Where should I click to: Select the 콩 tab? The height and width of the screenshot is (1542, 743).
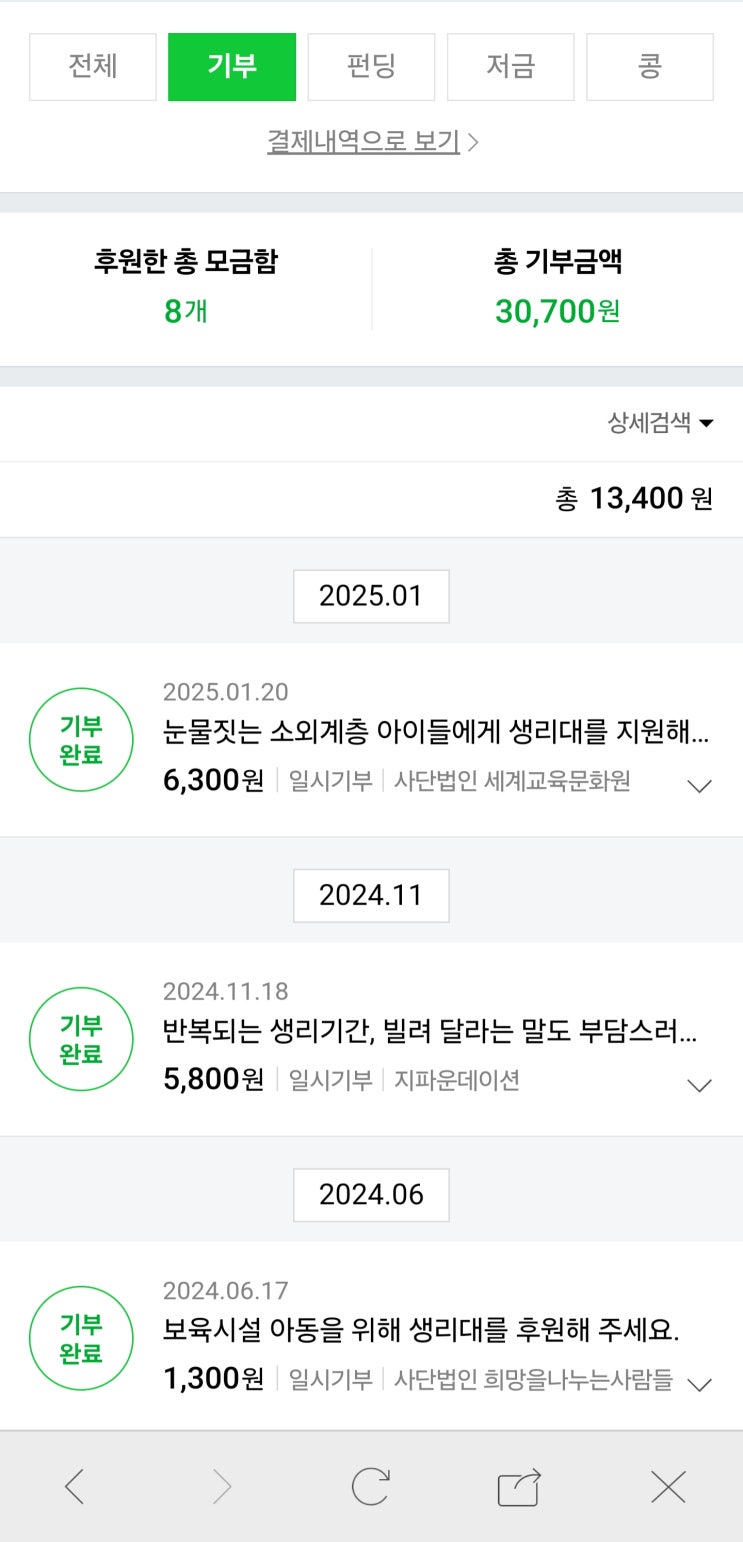click(650, 67)
